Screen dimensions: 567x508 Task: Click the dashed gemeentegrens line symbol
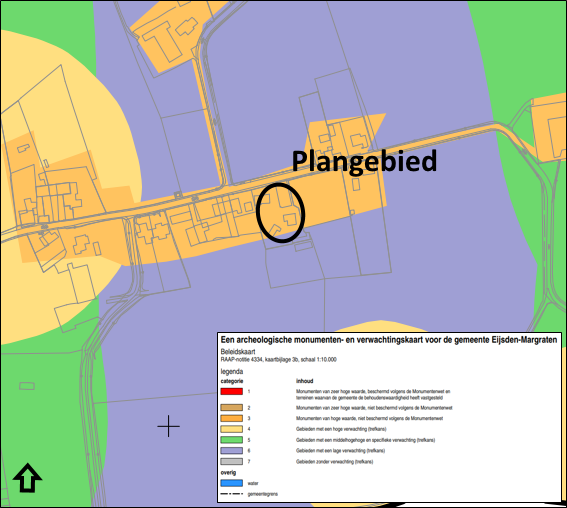point(231,494)
